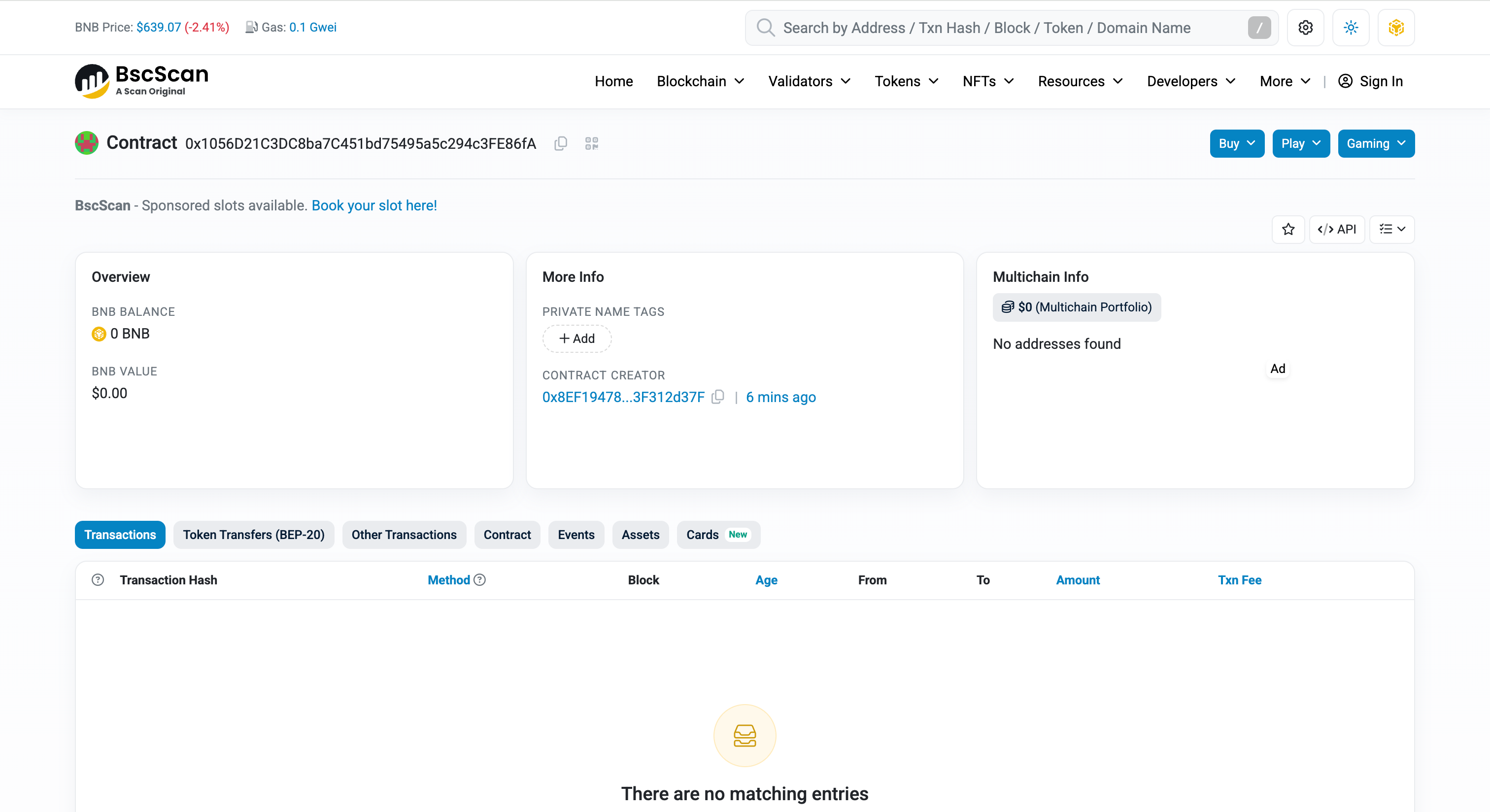1490x812 pixels.
Task: Add contract to watchlist star
Action: (1288, 230)
